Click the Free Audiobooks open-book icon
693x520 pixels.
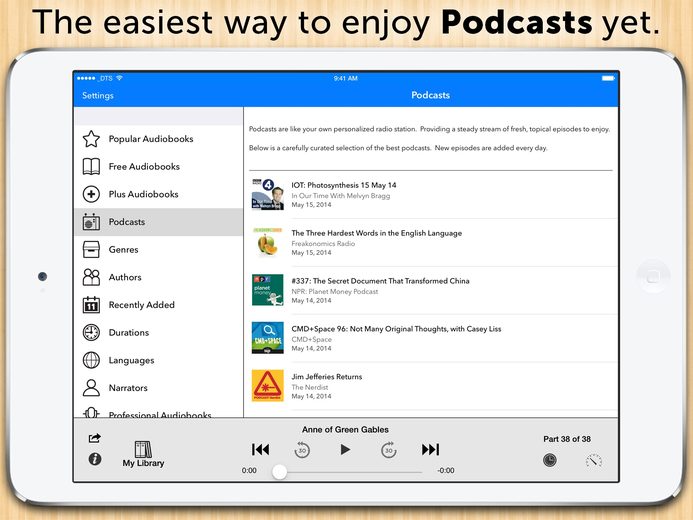(x=91, y=167)
